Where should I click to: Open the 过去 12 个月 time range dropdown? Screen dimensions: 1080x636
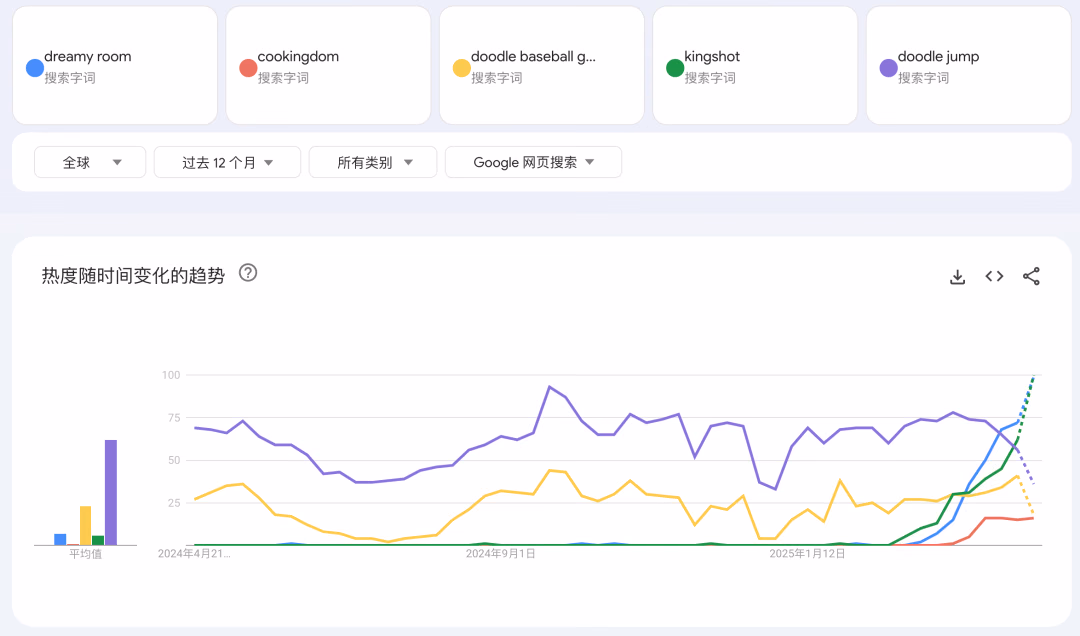pos(227,162)
